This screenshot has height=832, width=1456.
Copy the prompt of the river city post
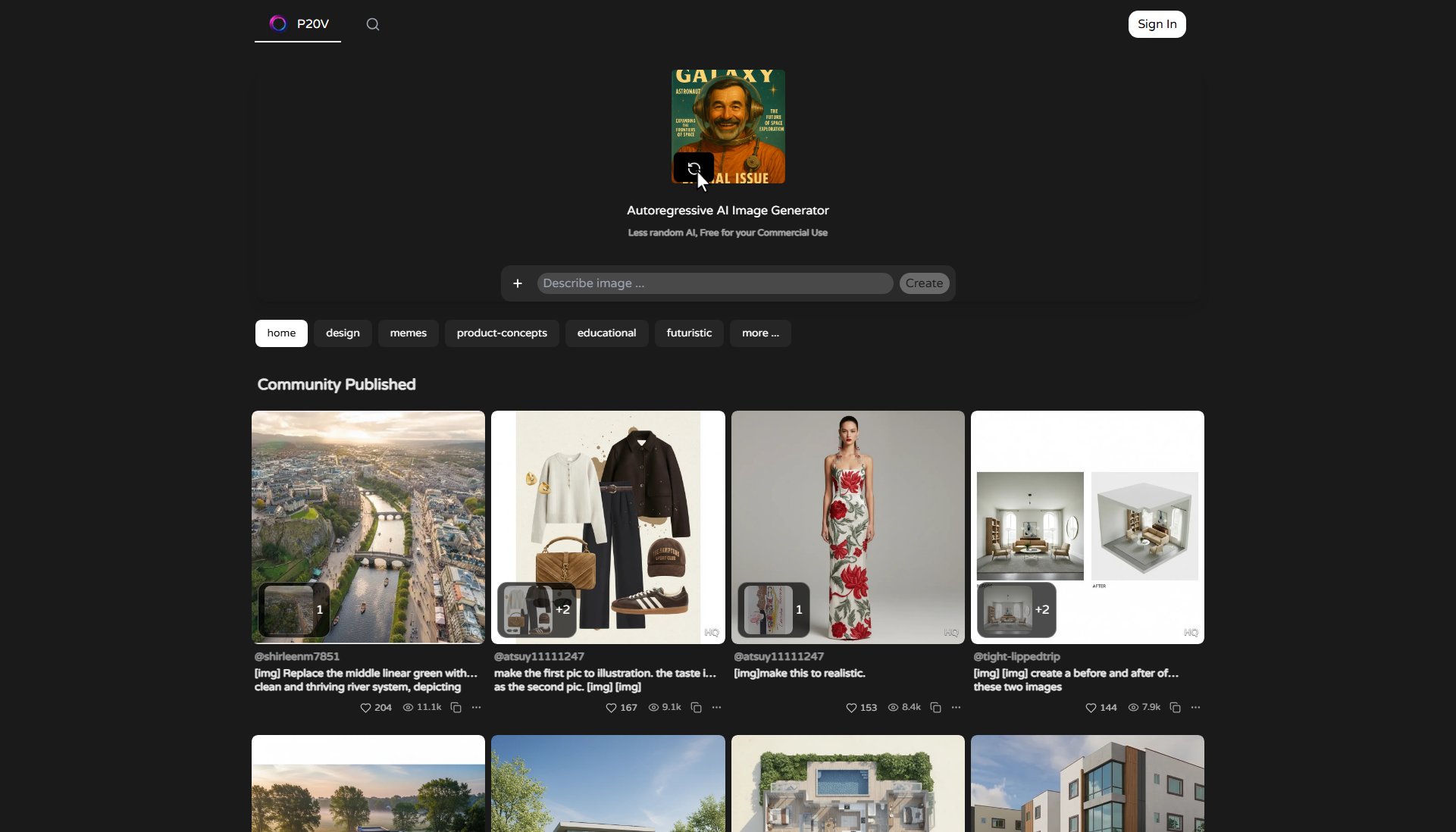456,708
